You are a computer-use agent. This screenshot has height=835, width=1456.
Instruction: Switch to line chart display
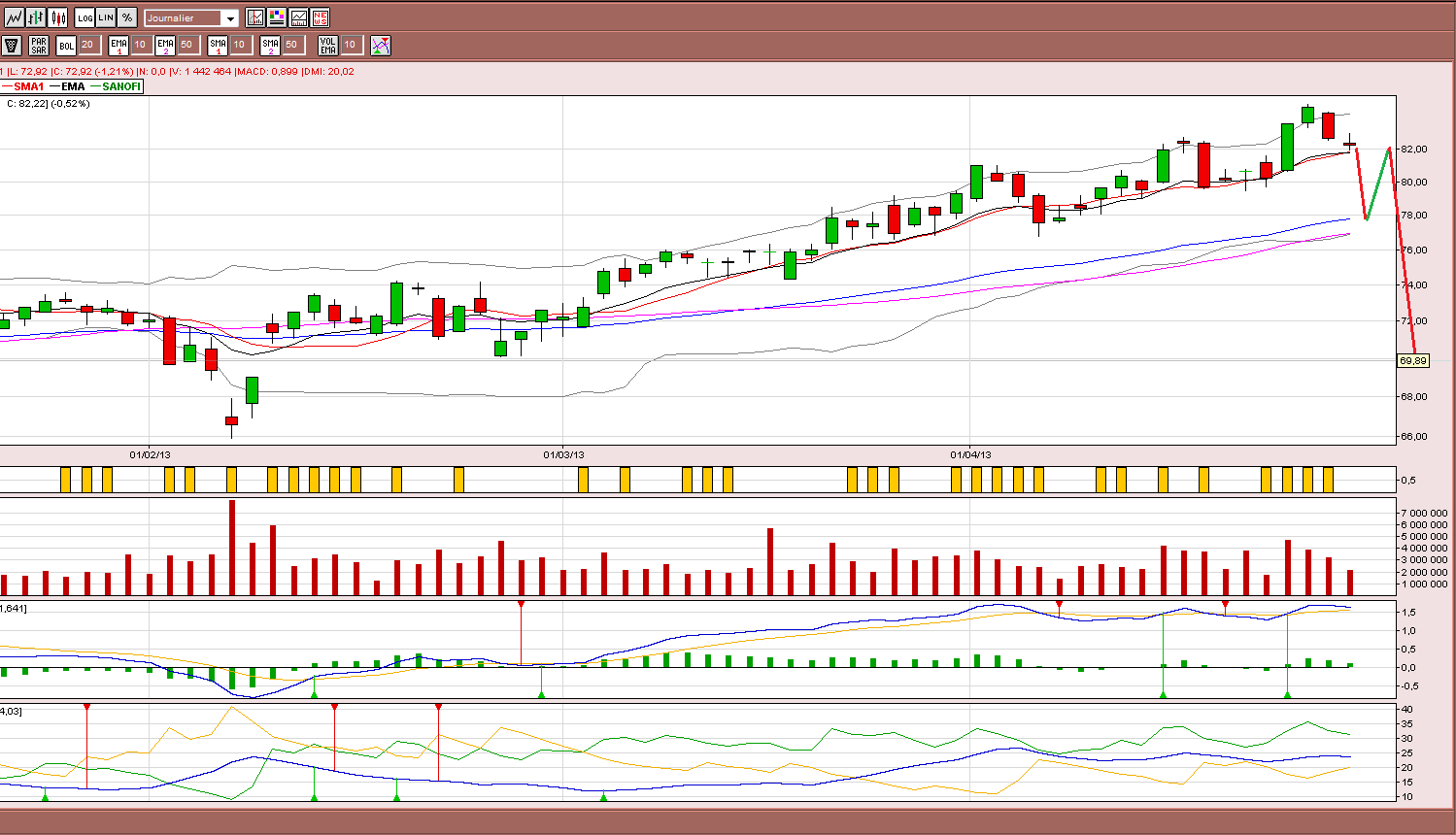point(14,17)
